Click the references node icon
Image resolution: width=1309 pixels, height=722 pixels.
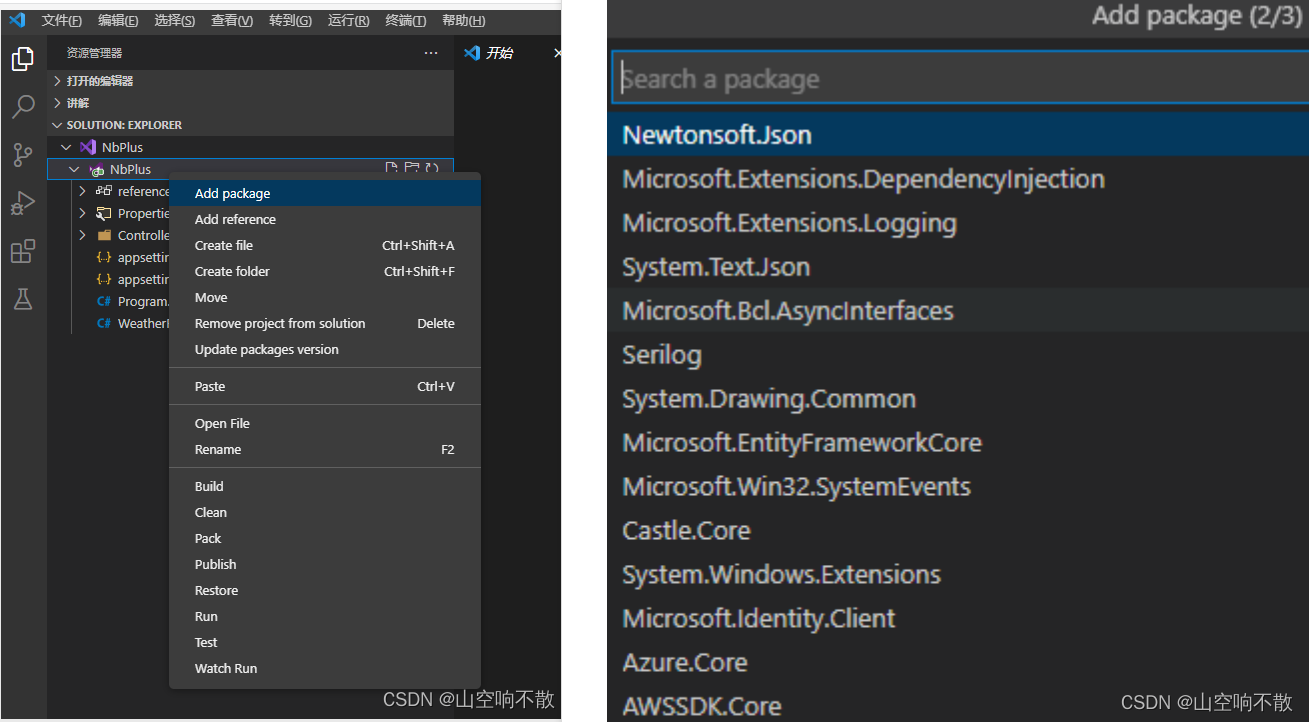click(x=104, y=191)
